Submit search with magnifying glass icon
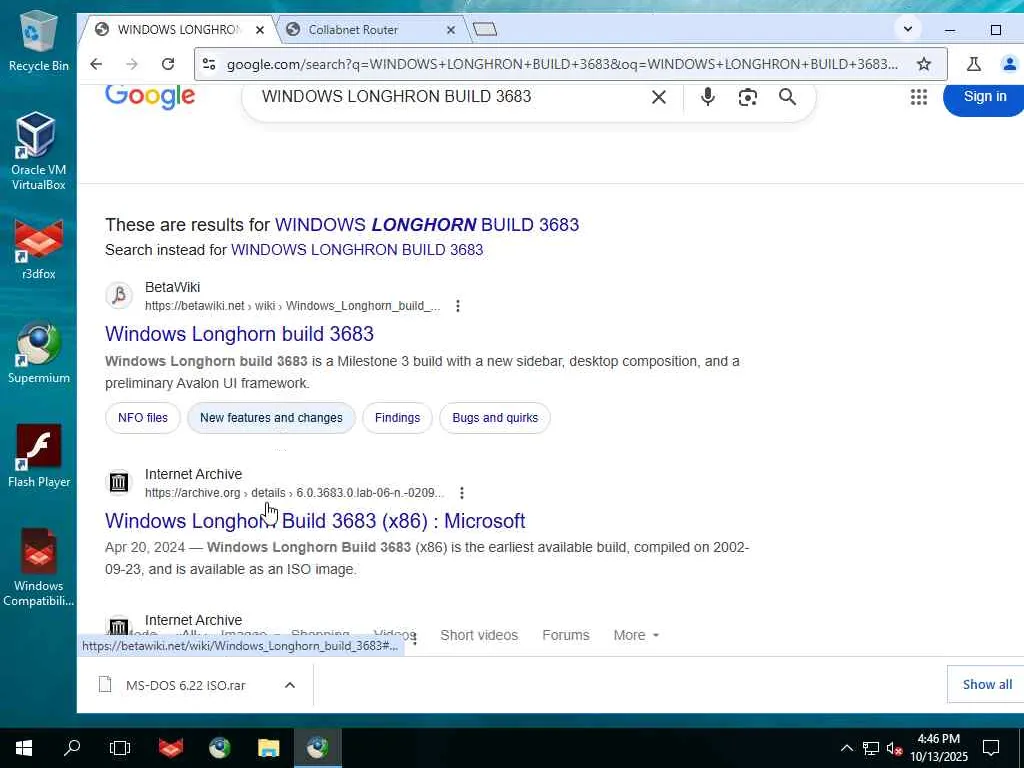The image size is (1024, 768). click(788, 97)
